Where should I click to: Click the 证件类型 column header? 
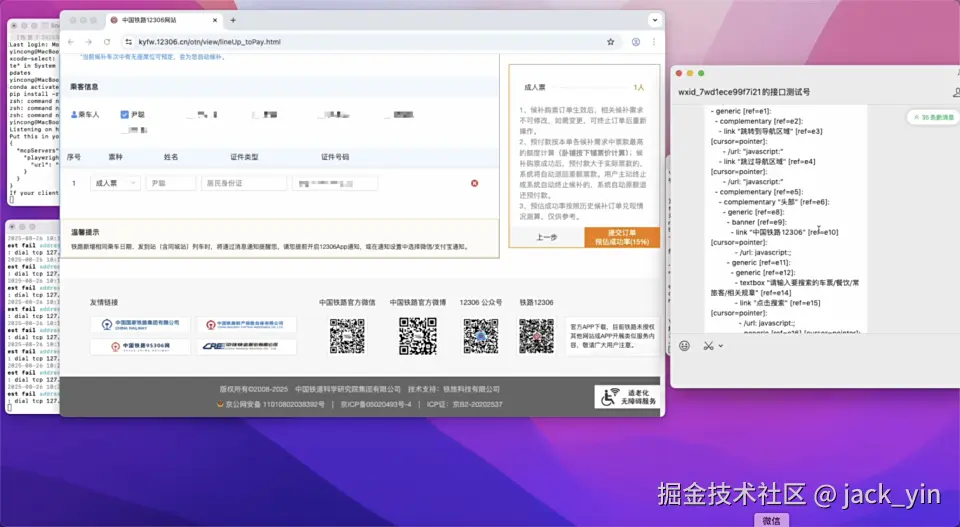pos(244,157)
